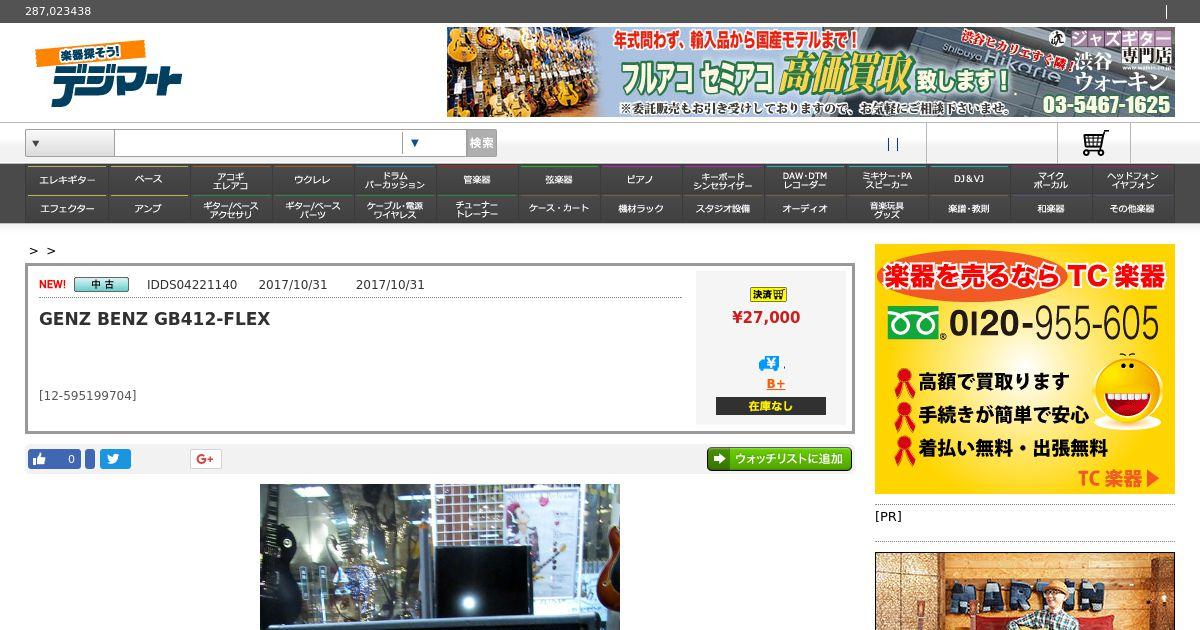Click the TC楽器 yellow sidebar ad

coord(1025,369)
